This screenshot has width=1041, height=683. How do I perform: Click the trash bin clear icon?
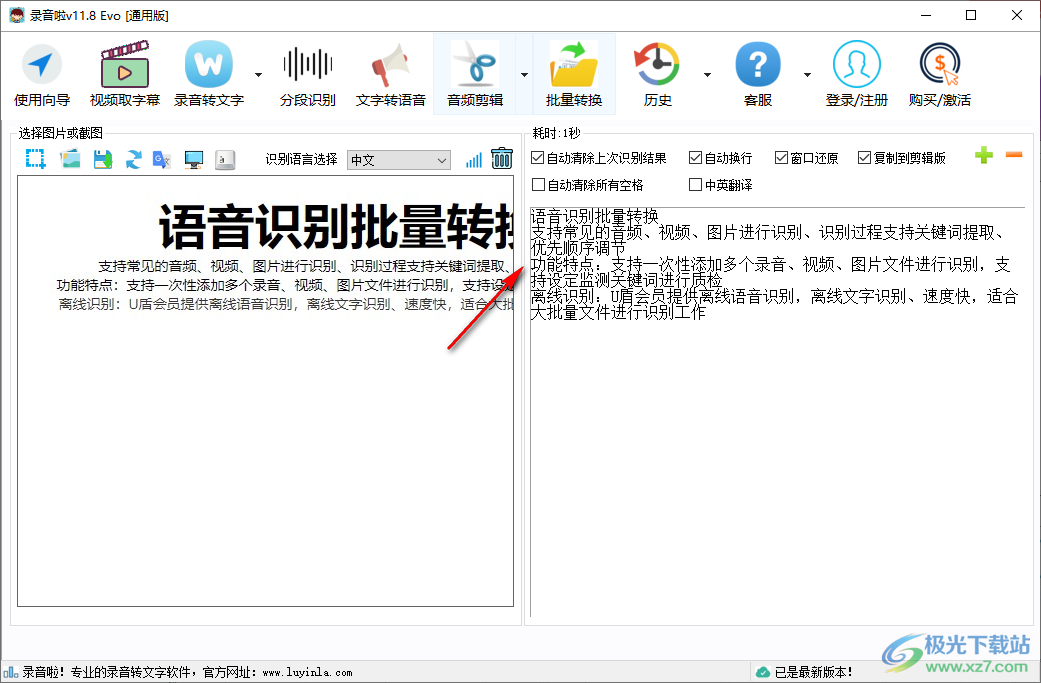[x=502, y=159]
